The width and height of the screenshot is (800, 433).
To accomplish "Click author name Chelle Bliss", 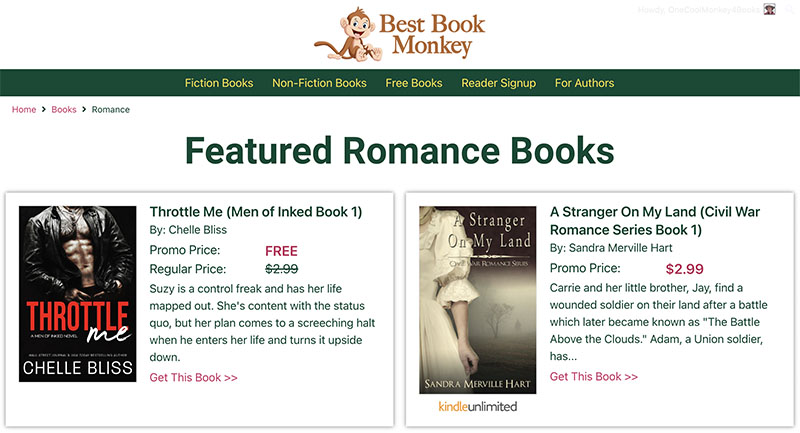I will [198, 231].
